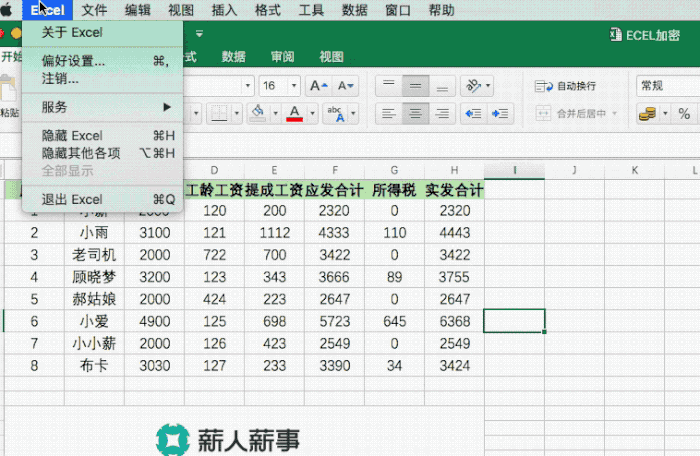Open the Apple menu
The image size is (700, 456).
(x=6, y=9)
